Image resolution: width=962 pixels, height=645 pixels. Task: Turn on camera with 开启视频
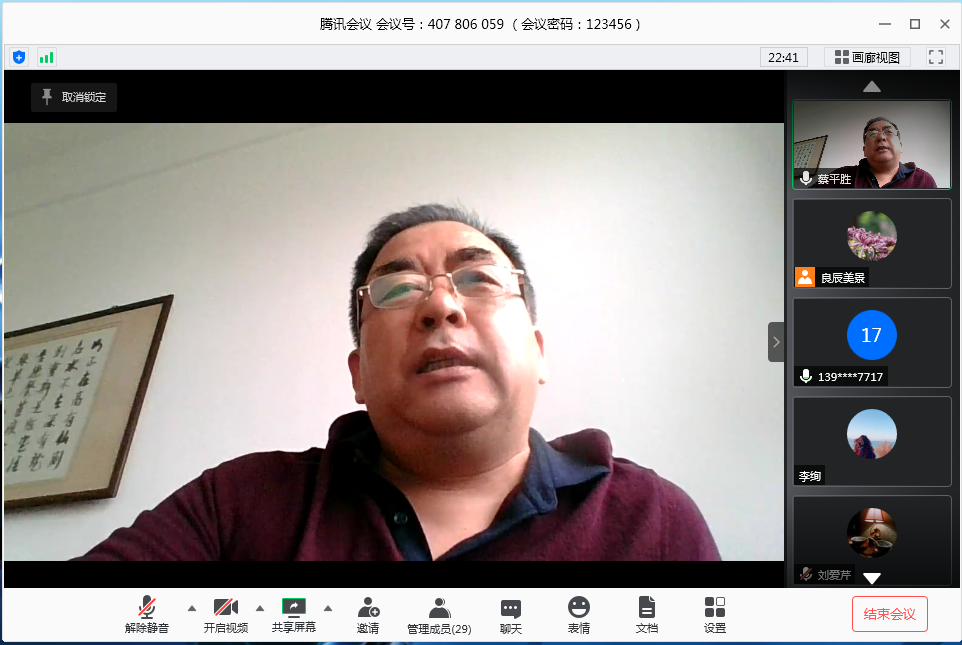pyautogui.click(x=226, y=614)
